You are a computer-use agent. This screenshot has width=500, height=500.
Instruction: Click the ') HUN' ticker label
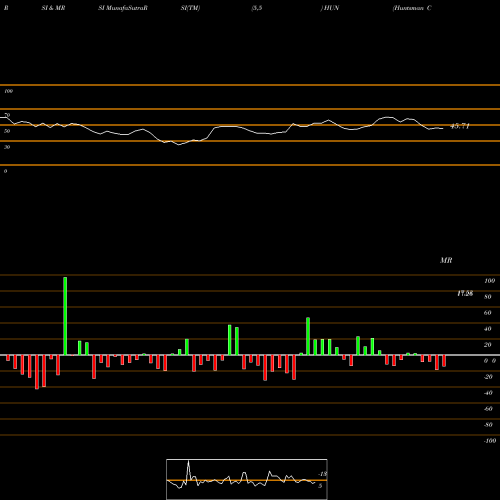coord(330,8)
